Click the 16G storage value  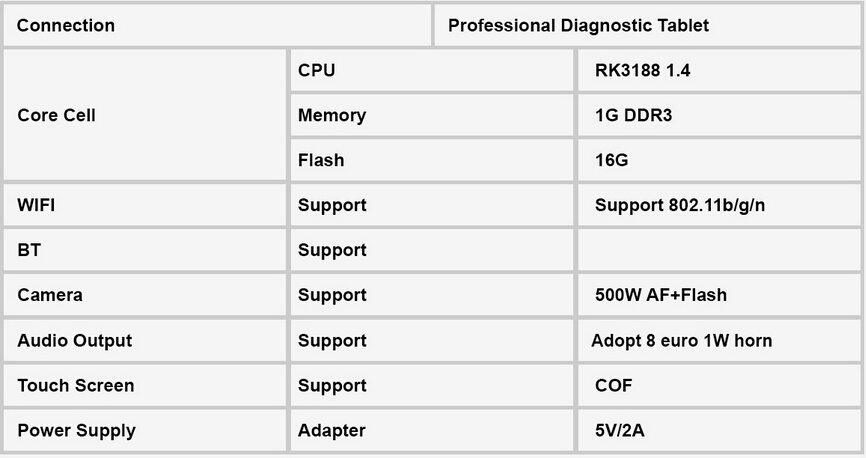[x=611, y=160]
